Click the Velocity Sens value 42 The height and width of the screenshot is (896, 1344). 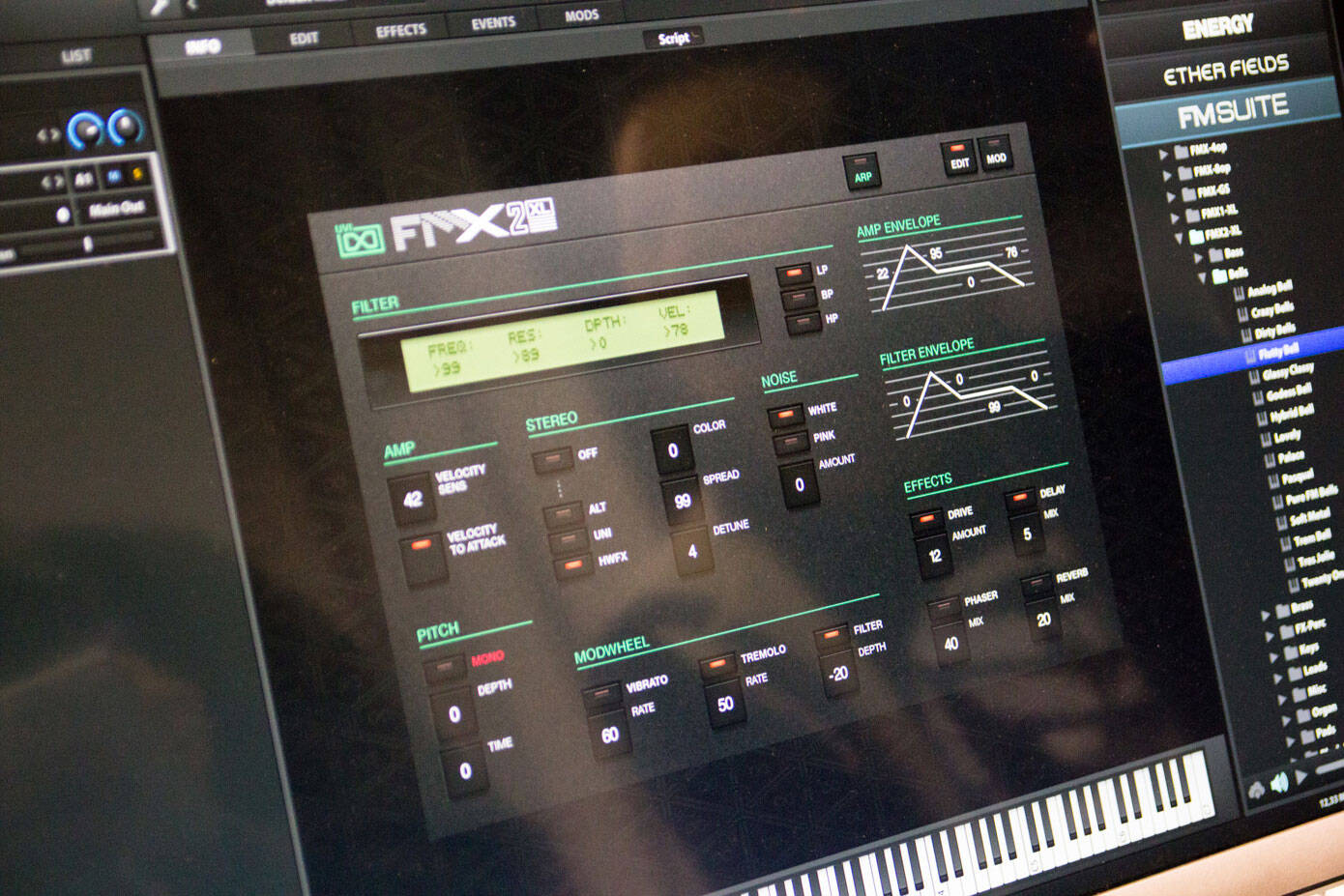(412, 499)
